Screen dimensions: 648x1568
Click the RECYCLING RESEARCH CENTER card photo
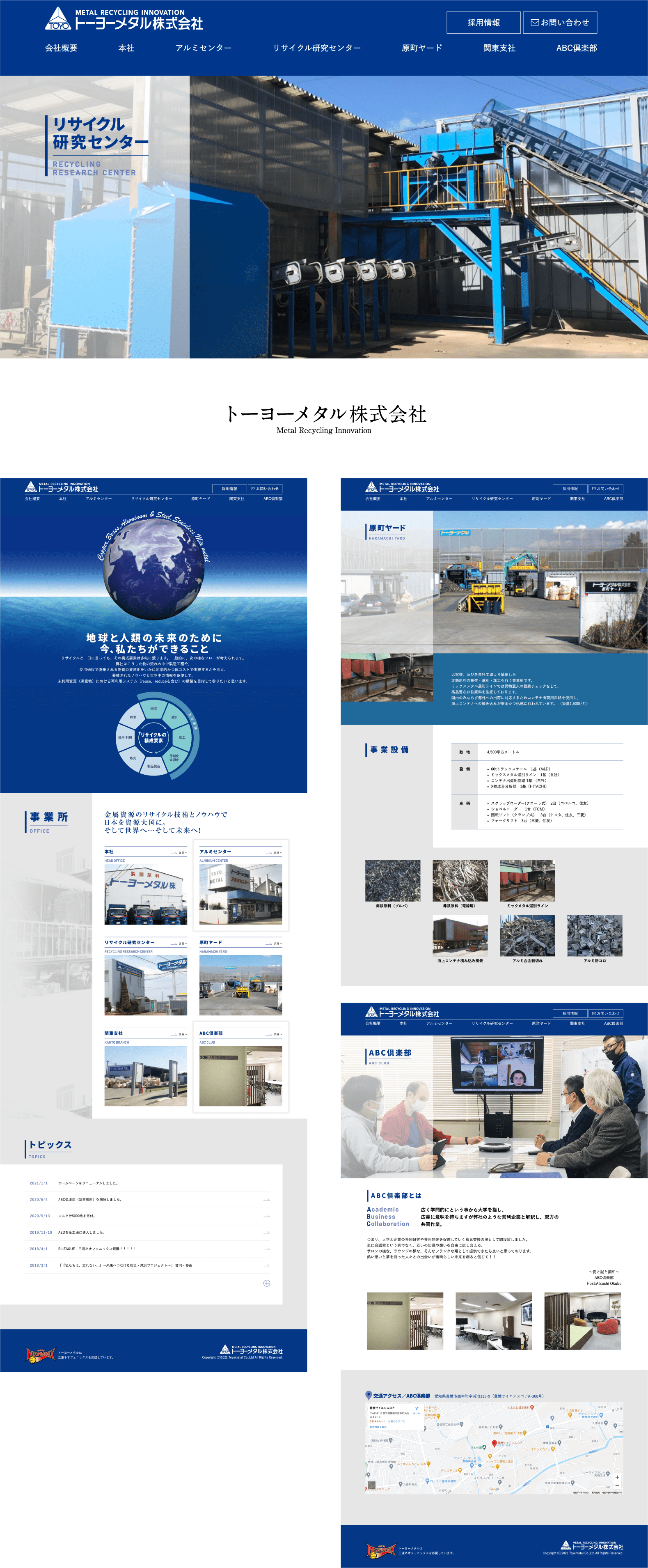click(x=145, y=985)
